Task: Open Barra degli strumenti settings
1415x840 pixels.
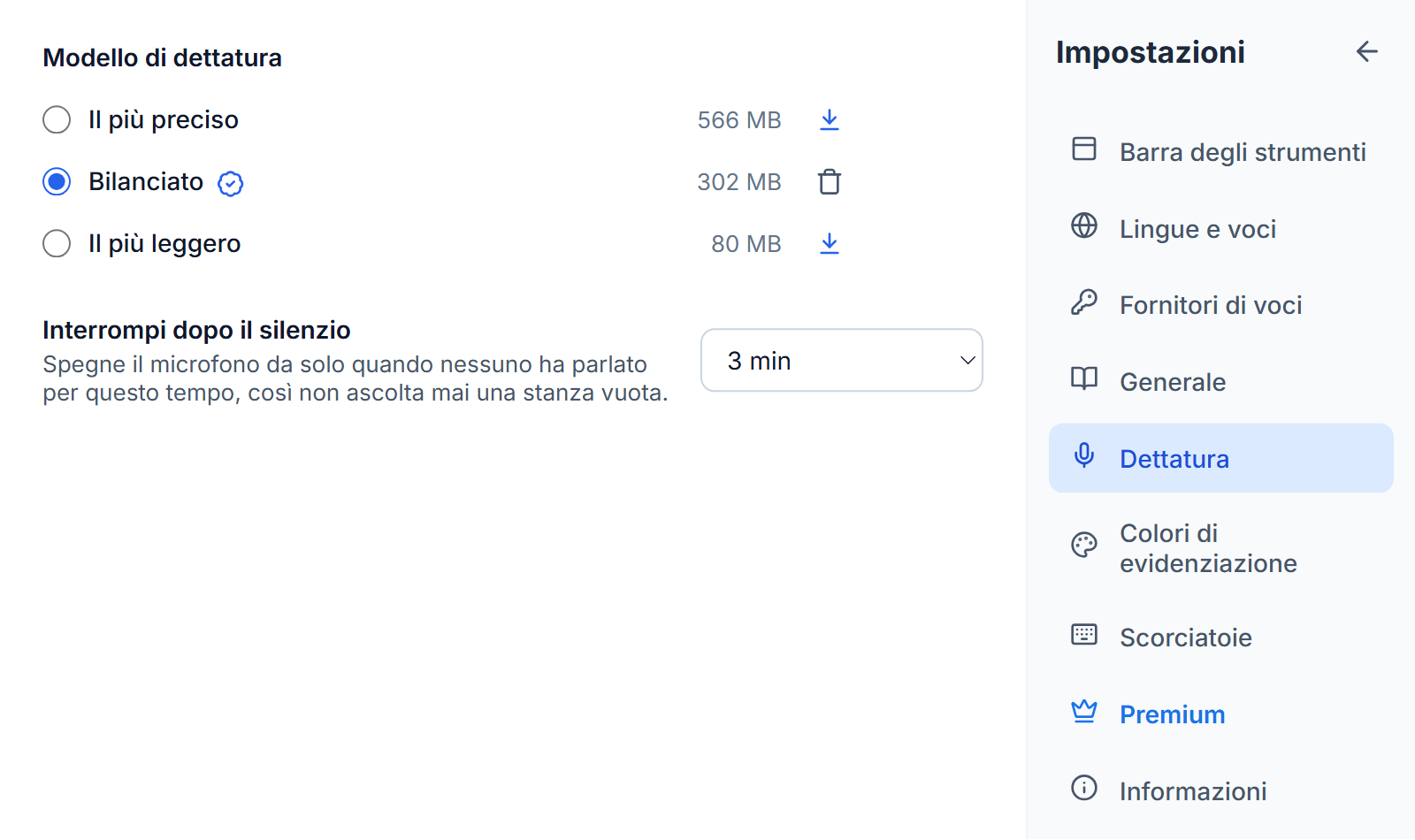Action: pyautogui.click(x=1221, y=151)
